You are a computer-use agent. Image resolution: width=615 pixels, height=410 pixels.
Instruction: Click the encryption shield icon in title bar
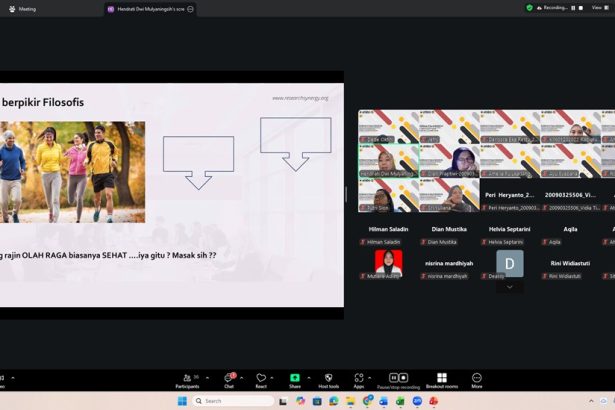[530, 7]
